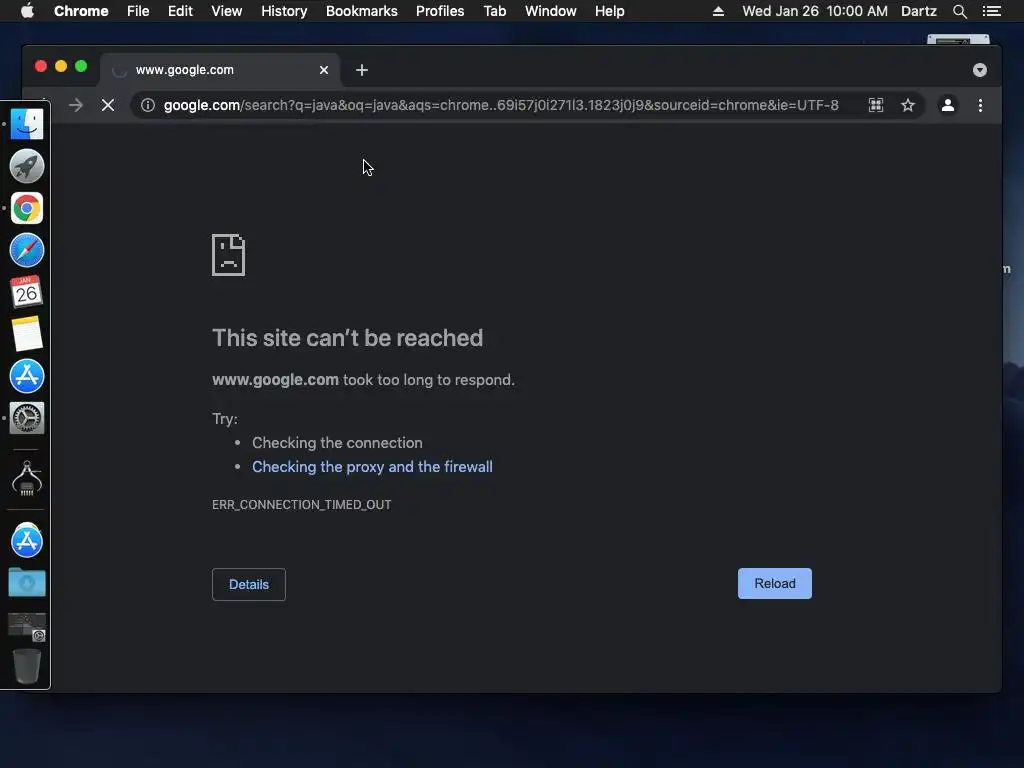This screenshot has height=768, width=1024.
Task: Open Chrome's three-dot menu
Action: click(980, 105)
